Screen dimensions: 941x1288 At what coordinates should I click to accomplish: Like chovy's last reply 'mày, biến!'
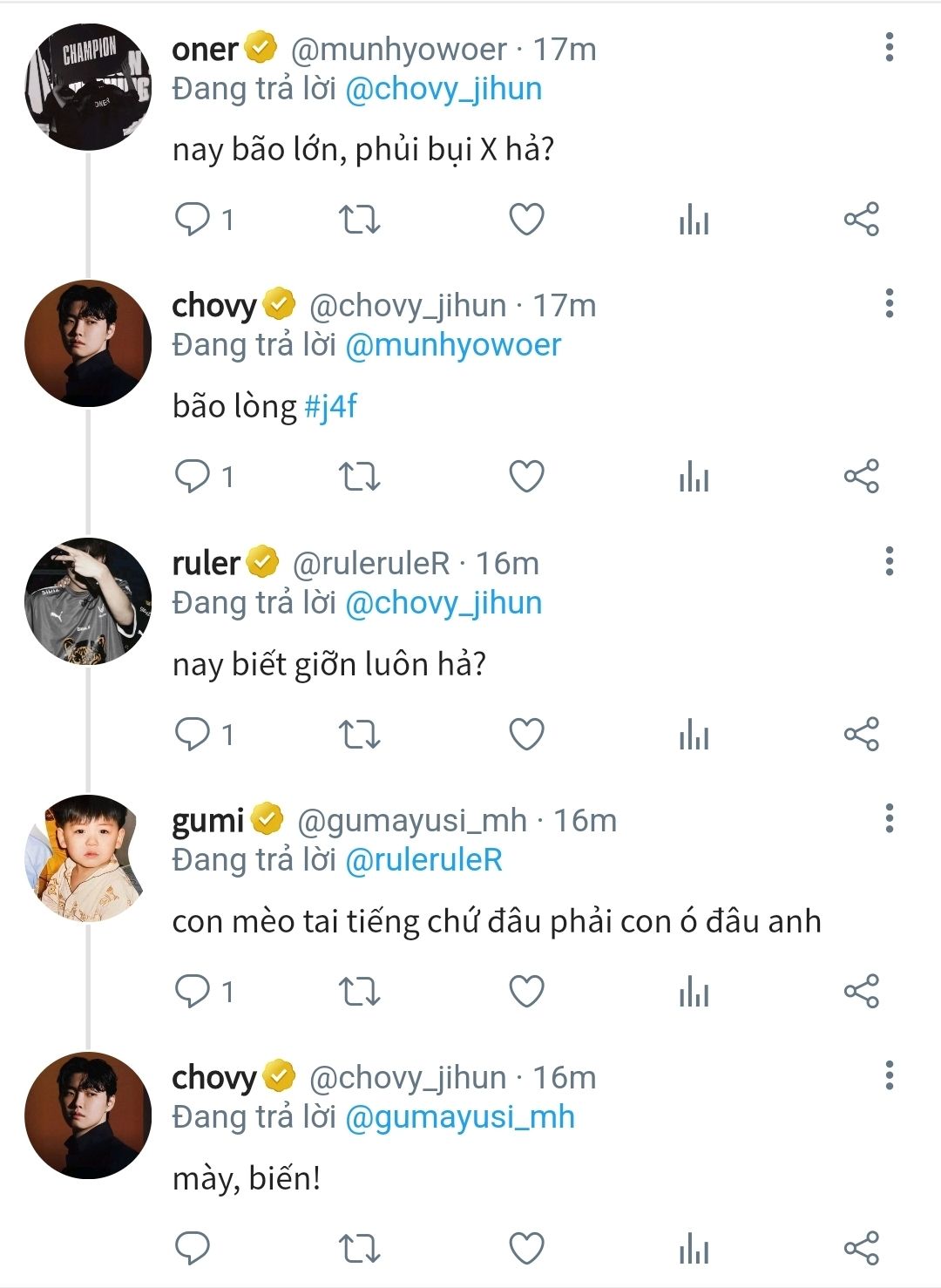[526, 1249]
